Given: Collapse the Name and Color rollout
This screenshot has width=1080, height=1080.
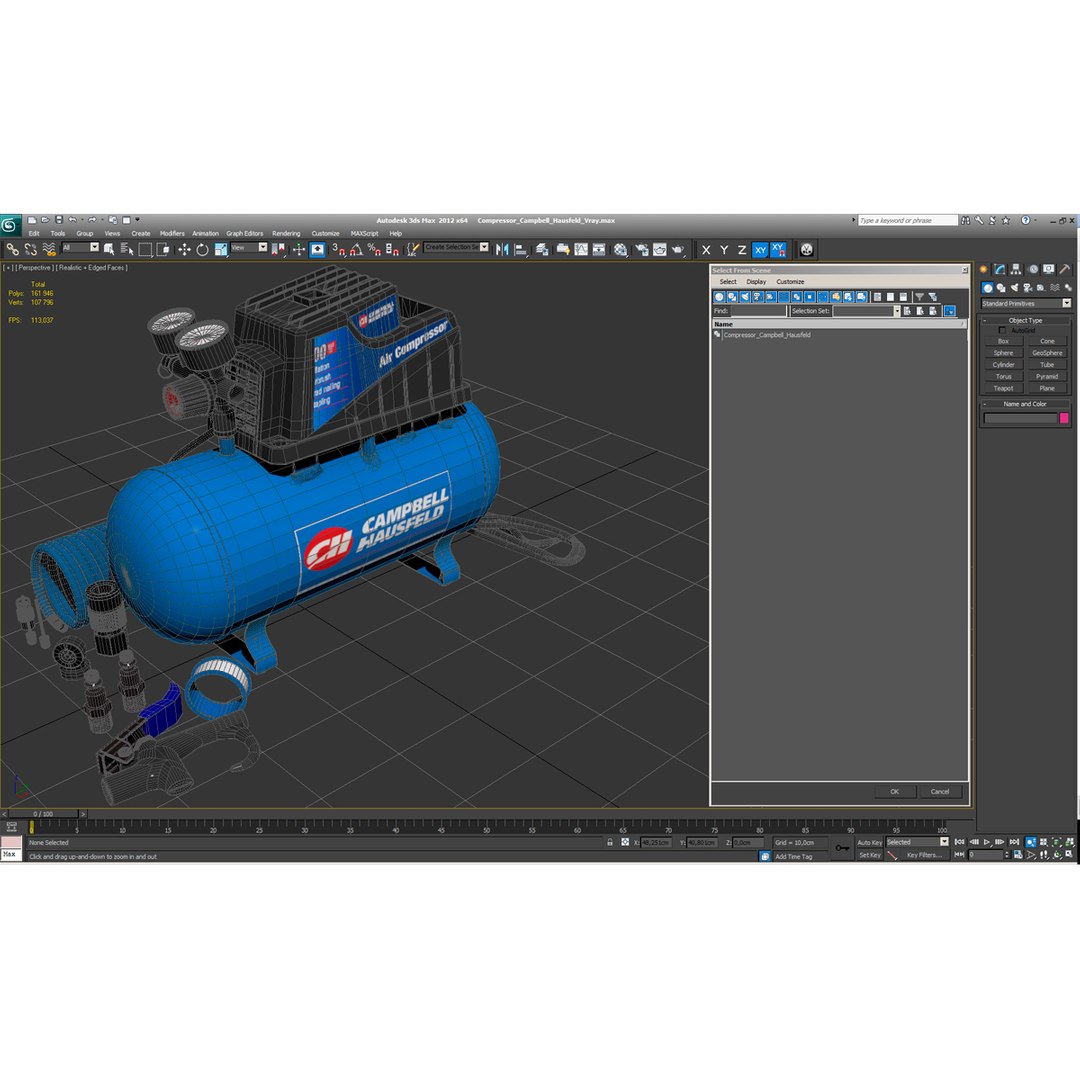Looking at the screenshot, I should (1025, 404).
